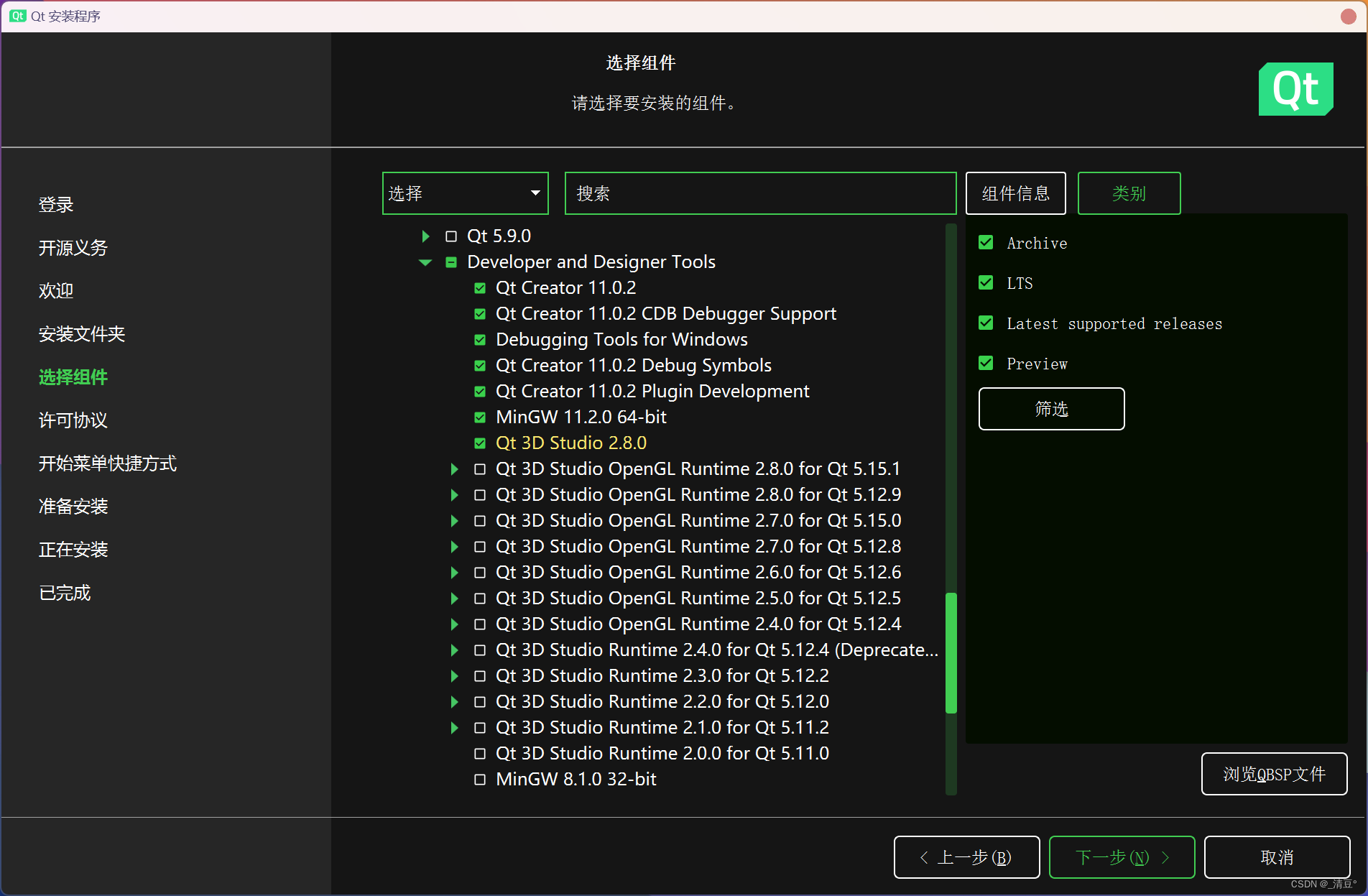
Task: Select the 开源义务 step in sidebar
Action: click(x=73, y=248)
